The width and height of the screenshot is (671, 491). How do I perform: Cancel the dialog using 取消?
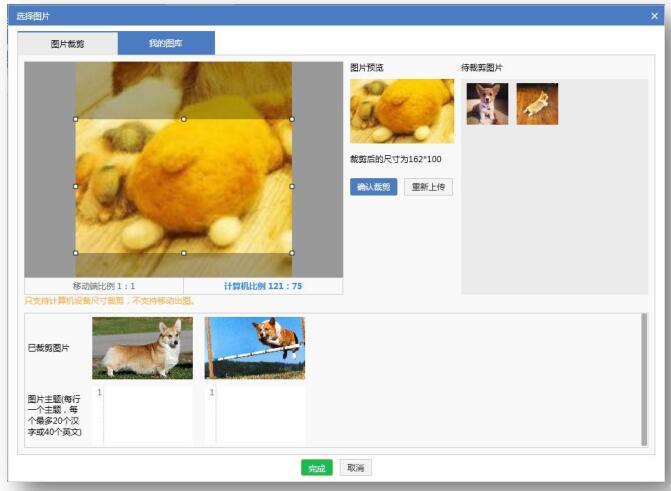pyautogui.click(x=354, y=468)
